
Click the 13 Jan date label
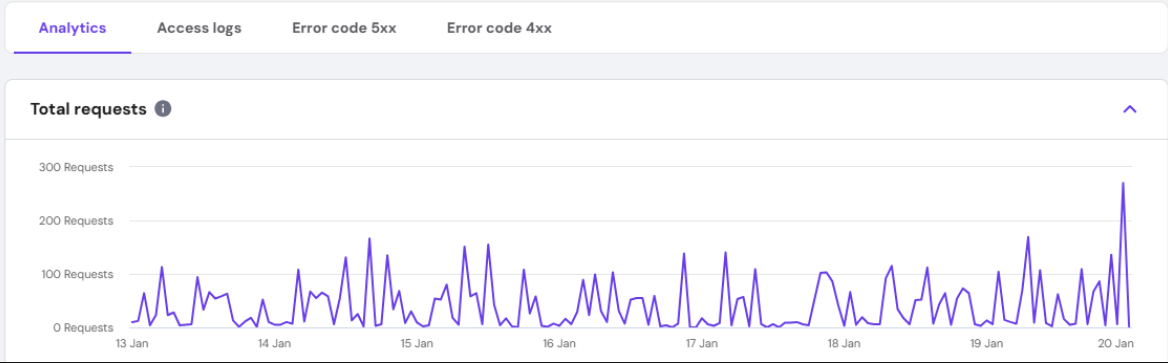point(131,344)
